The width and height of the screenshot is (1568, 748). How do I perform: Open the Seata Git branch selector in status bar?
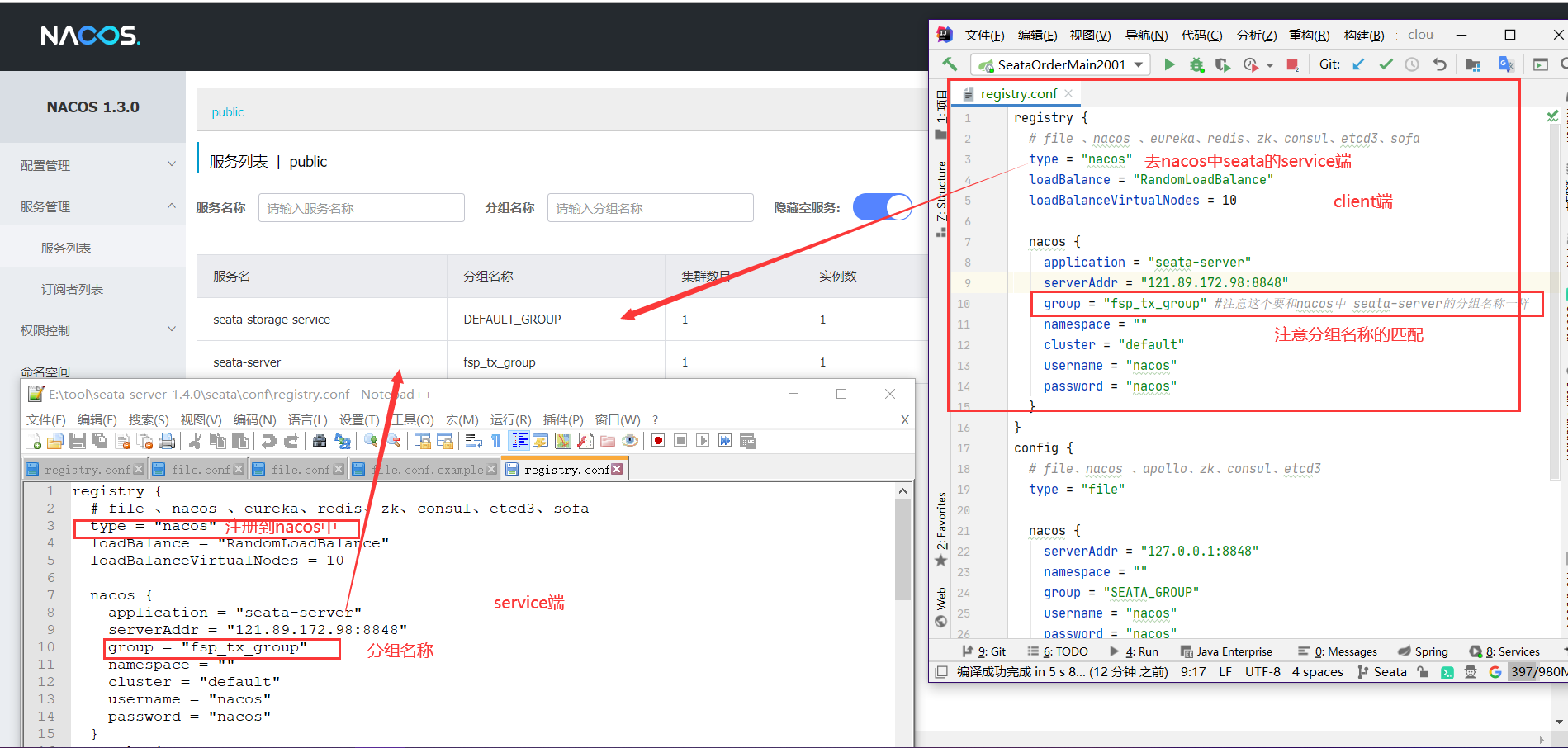1382,672
